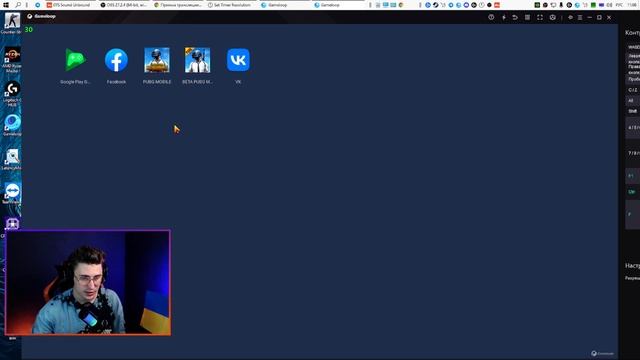Click the smiley face icon in Gameloop title bar

point(552,17)
